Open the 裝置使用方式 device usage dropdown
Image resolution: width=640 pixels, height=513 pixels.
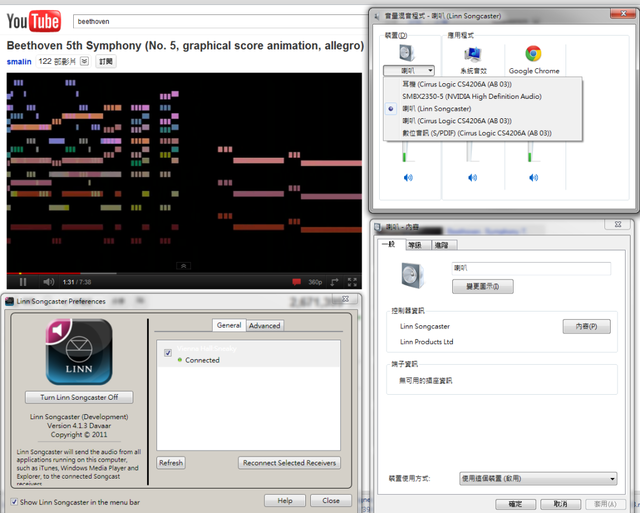538,478
